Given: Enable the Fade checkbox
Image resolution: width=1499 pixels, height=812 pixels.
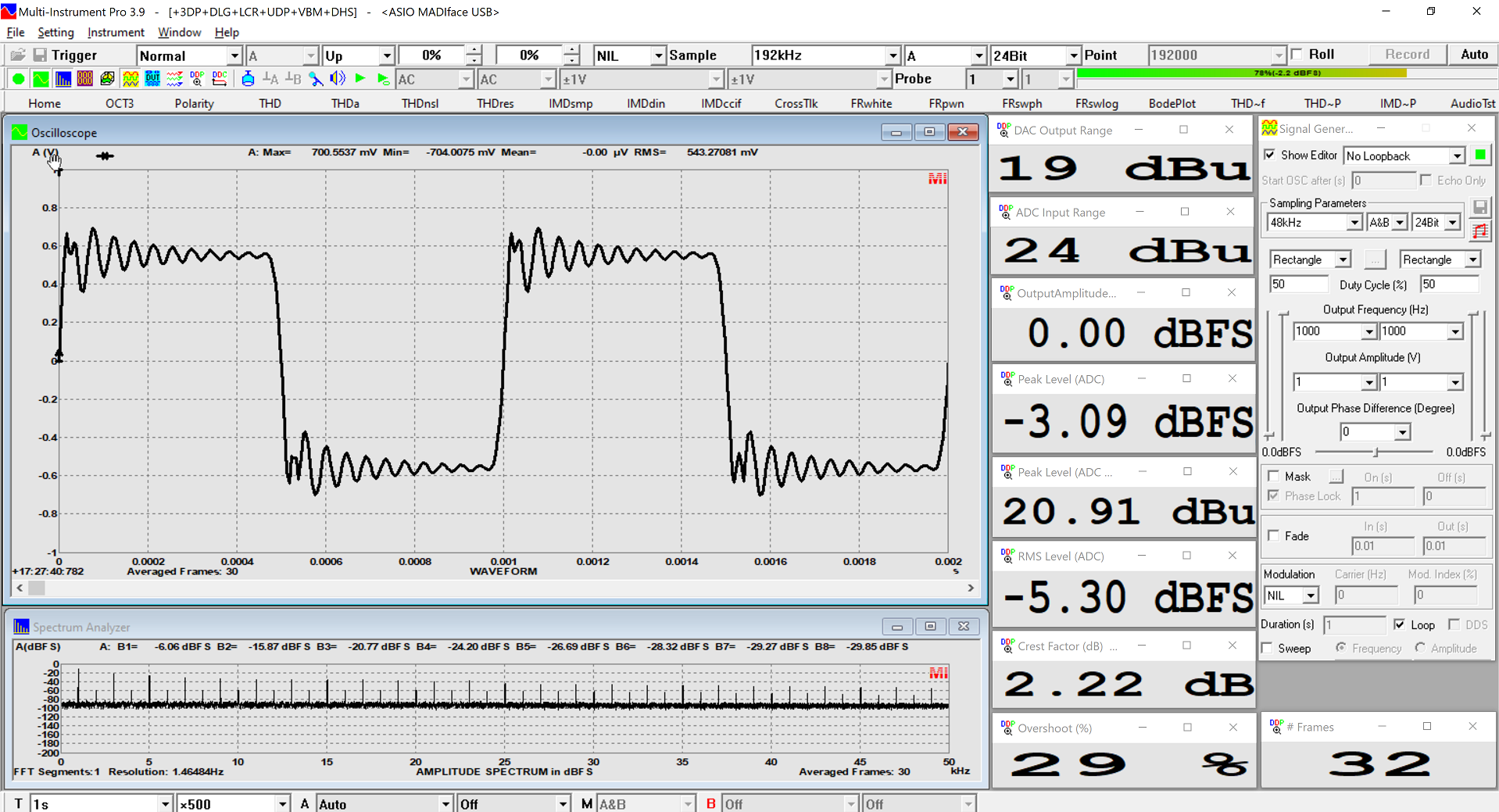Looking at the screenshot, I should [x=1274, y=535].
